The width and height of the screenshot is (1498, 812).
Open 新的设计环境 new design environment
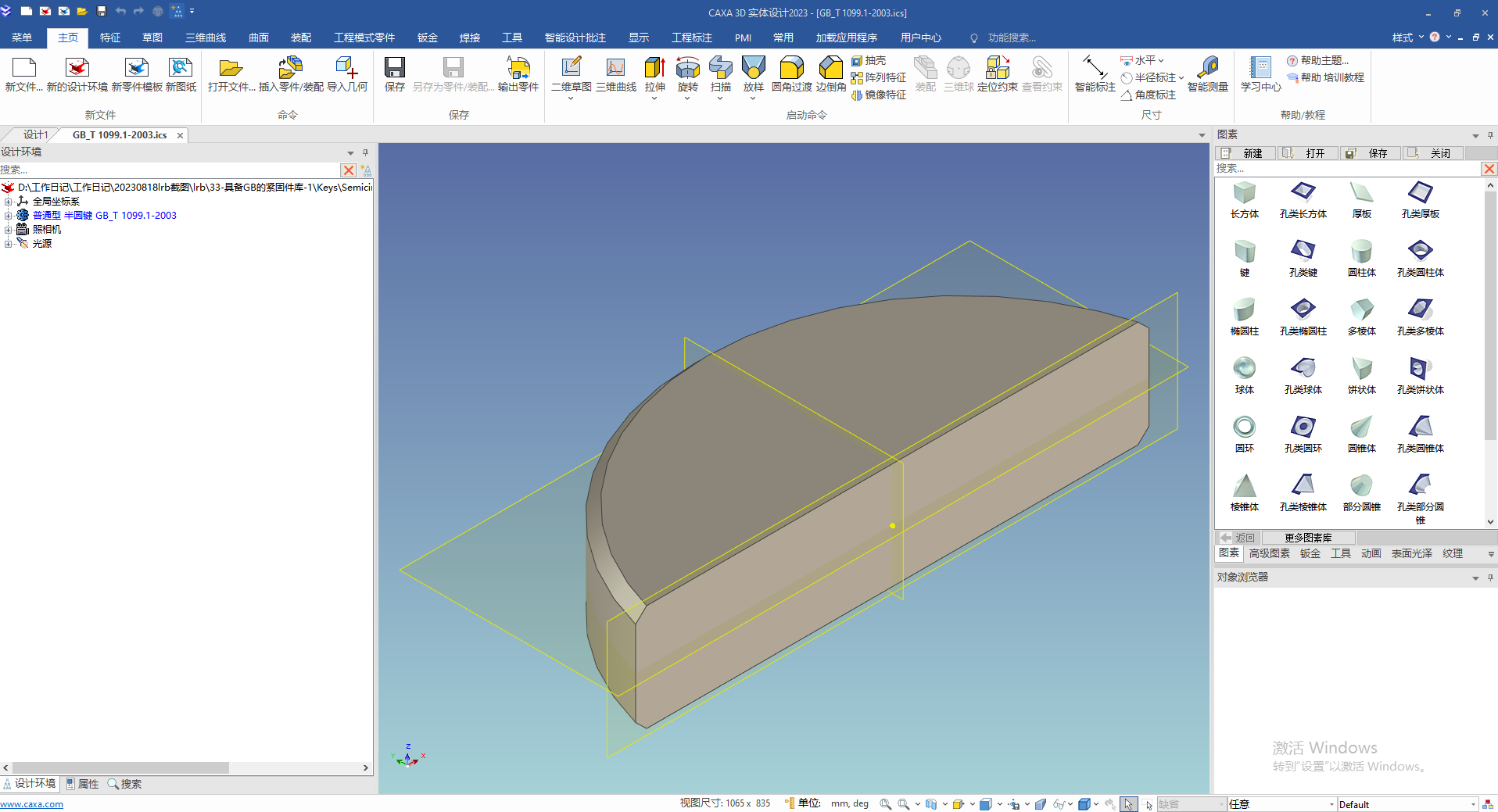(77, 74)
